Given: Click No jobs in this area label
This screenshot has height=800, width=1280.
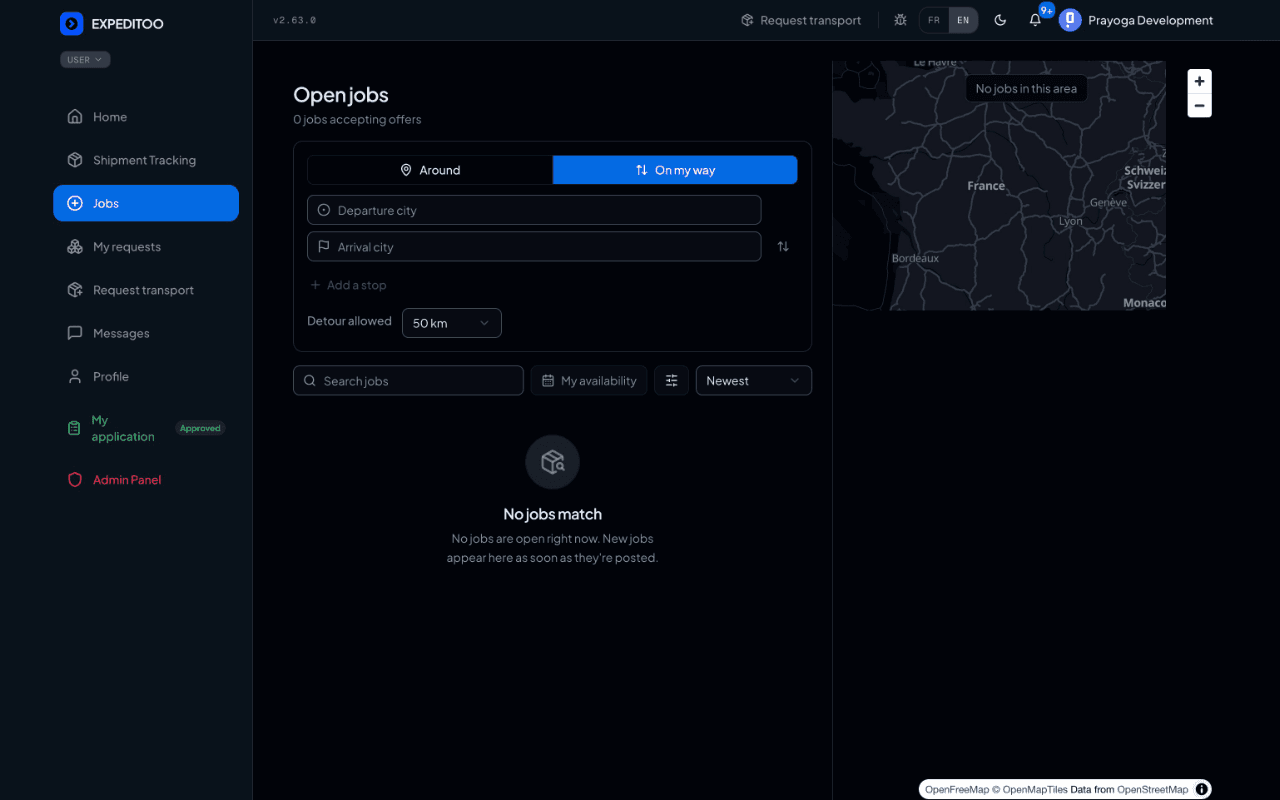Looking at the screenshot, I should 1026,89.
